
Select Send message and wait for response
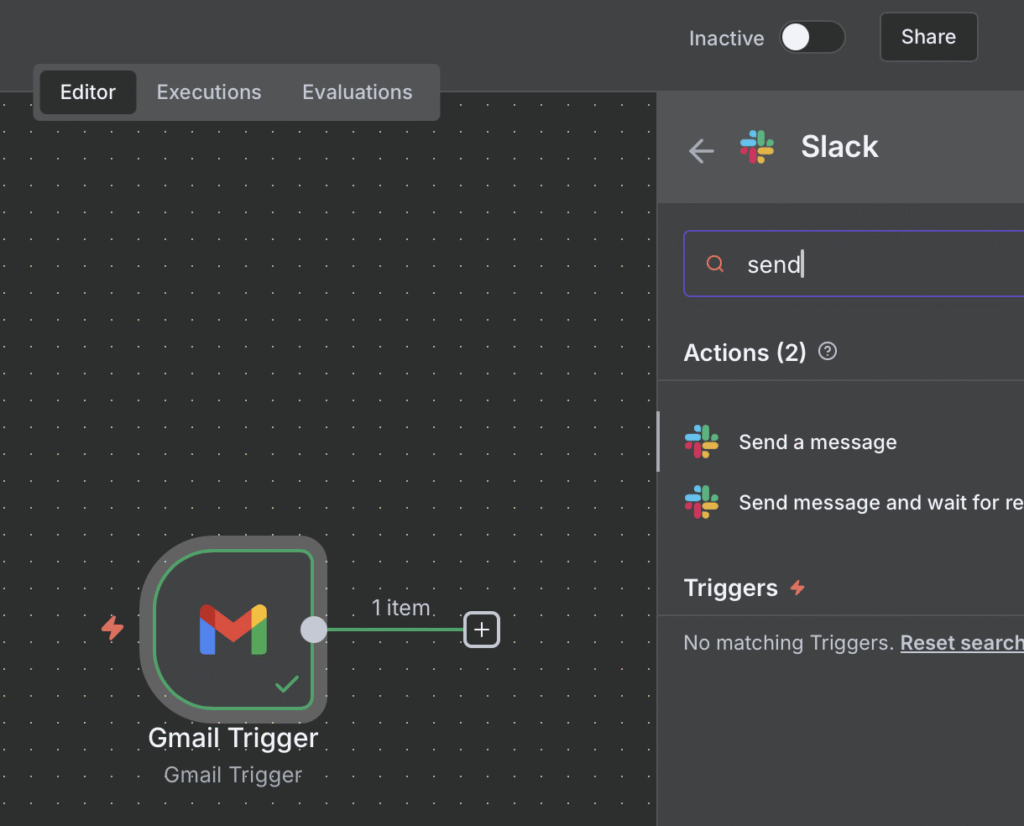point(841,502)
